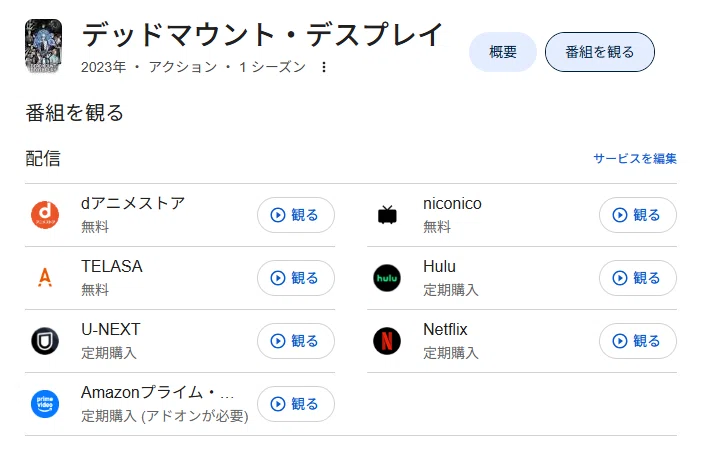Start watching on Hulu via 観る
The width and height of the screenshot is (708, 457).
coord(638,278)
